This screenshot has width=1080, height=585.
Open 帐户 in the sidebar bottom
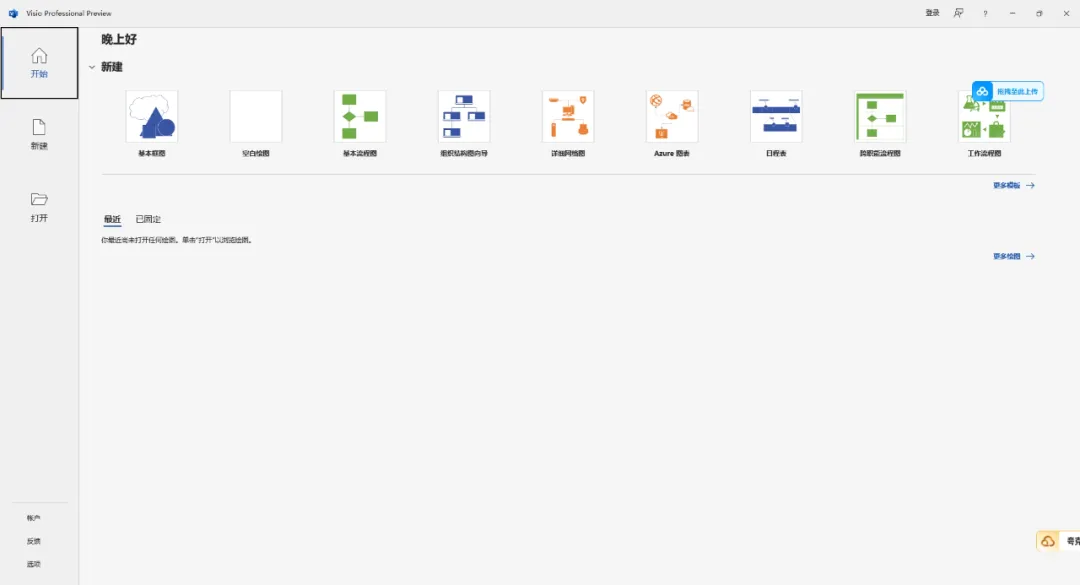[34, 517]
